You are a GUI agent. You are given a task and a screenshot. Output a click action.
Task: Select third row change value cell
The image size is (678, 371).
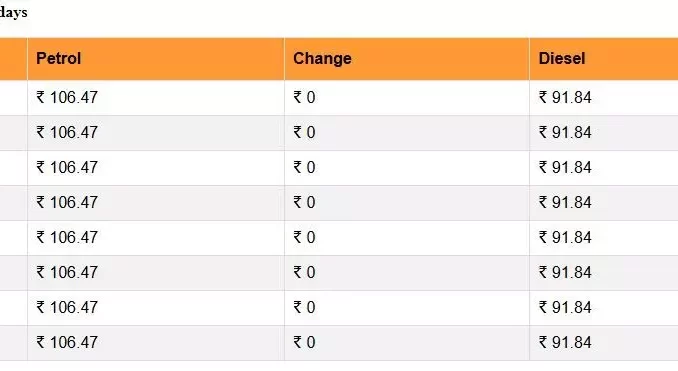[x=406, y=168]
